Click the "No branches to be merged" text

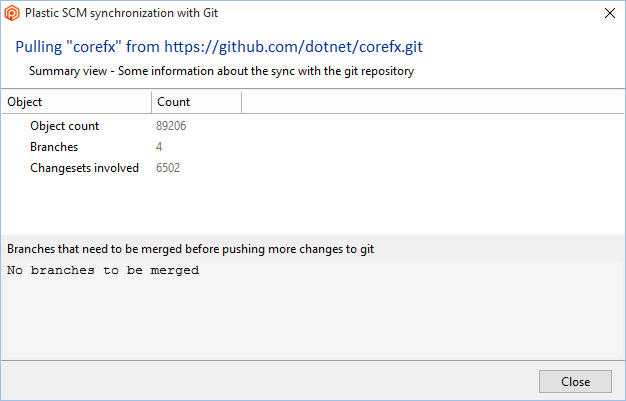pos(103,270)
